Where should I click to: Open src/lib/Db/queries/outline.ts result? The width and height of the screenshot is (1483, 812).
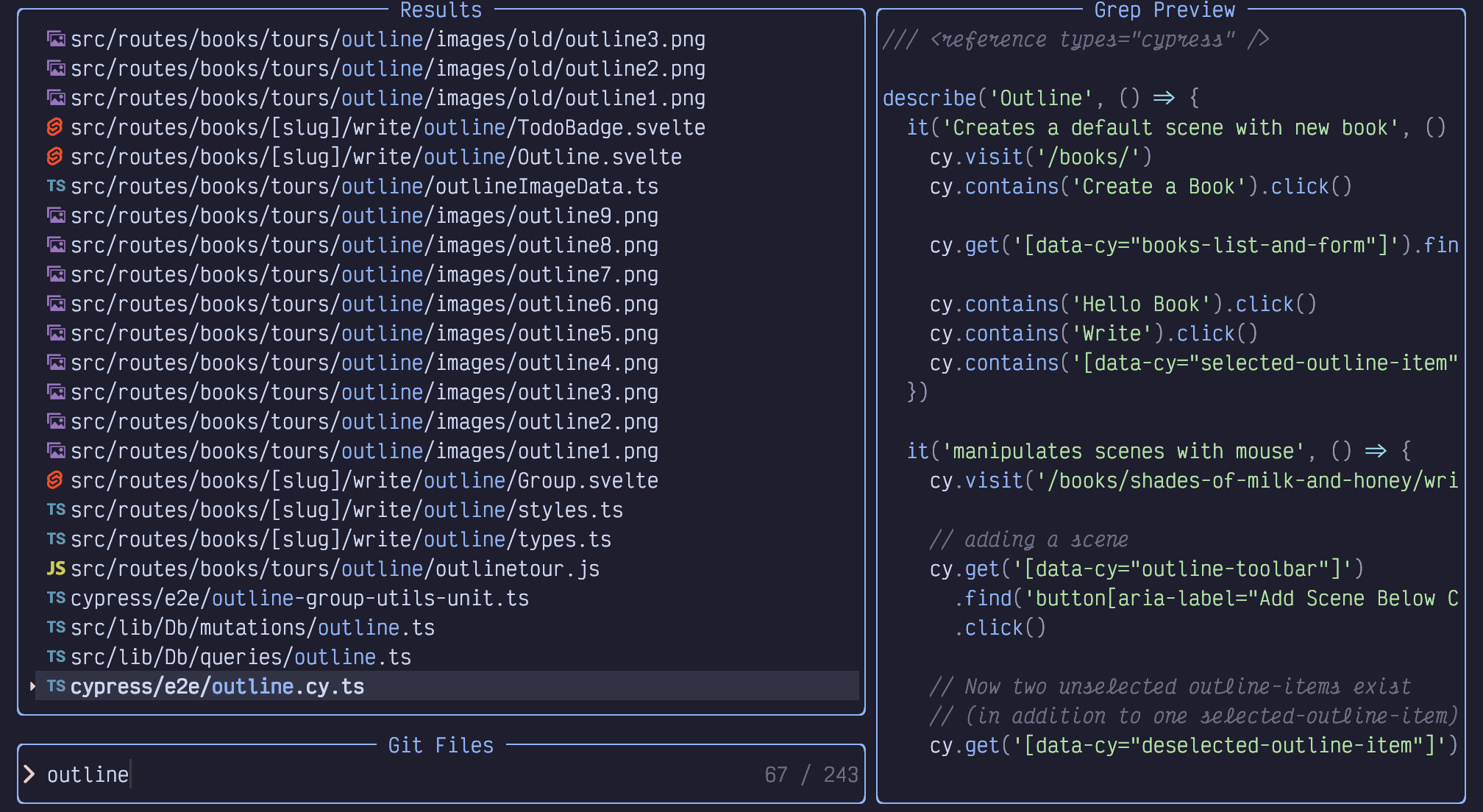pos(241,657)
